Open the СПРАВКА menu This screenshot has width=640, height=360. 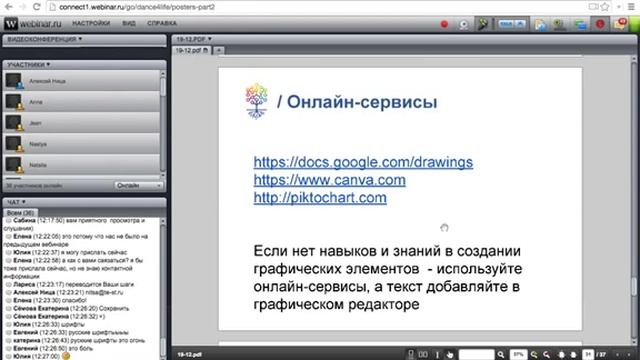(x=162, y=23)
